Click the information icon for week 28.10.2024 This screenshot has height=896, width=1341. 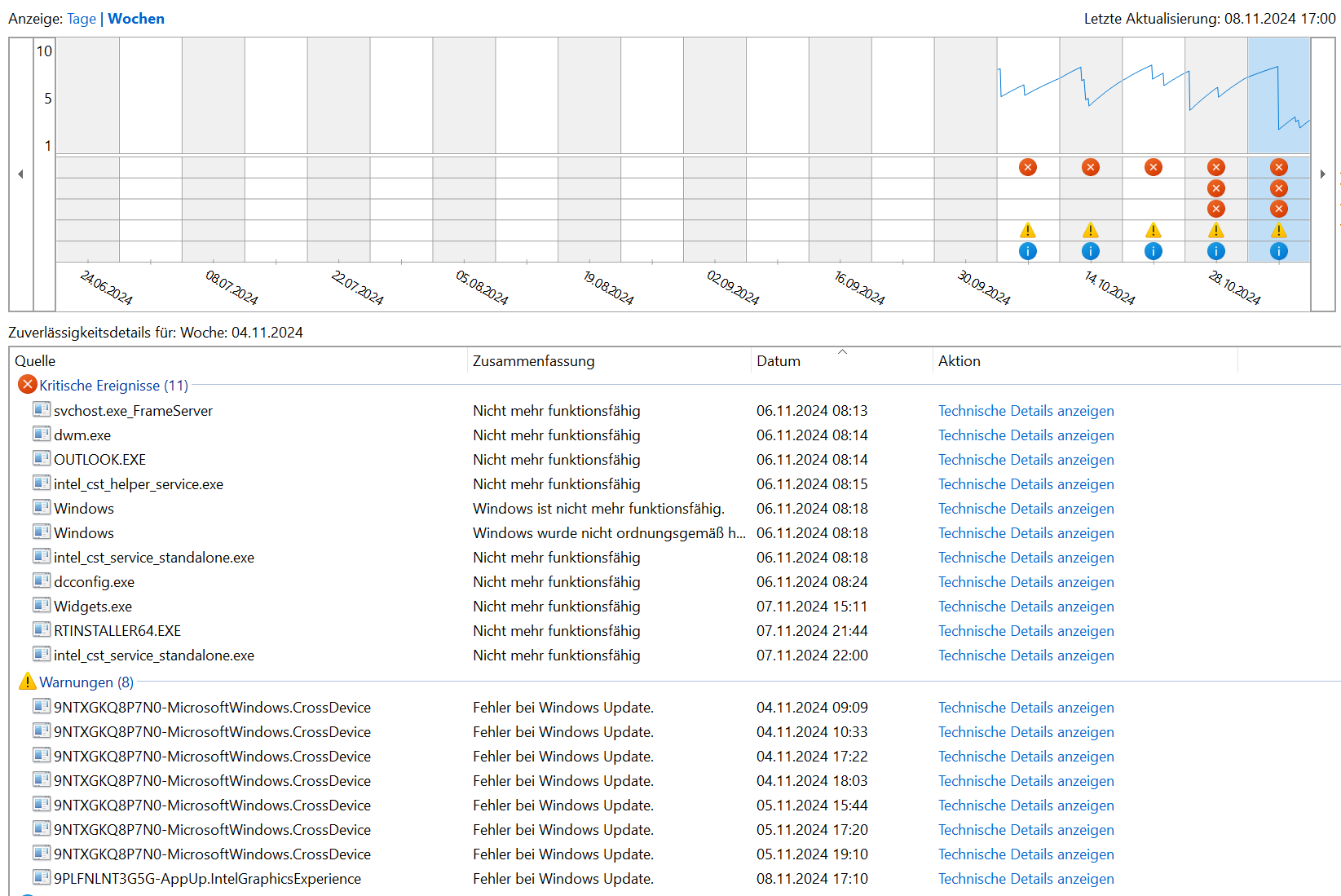(x=1216, y=251)
